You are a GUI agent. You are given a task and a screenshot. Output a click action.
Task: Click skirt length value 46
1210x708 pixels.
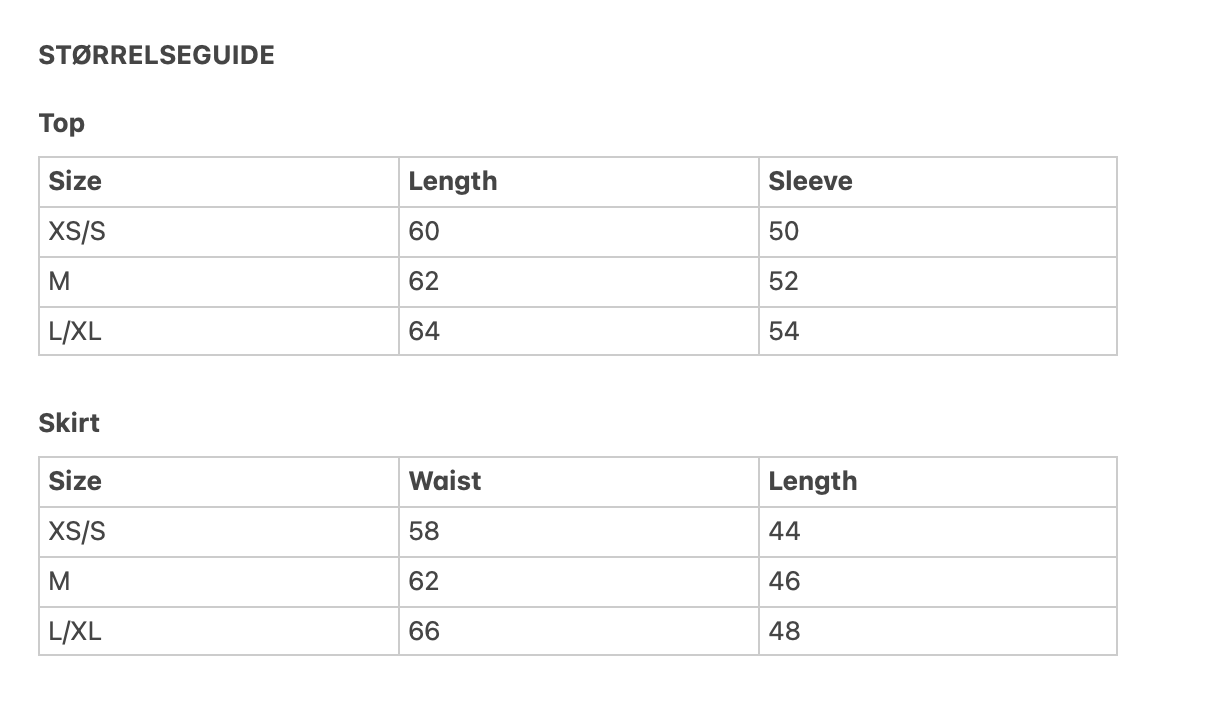click(x=784, y=581)
